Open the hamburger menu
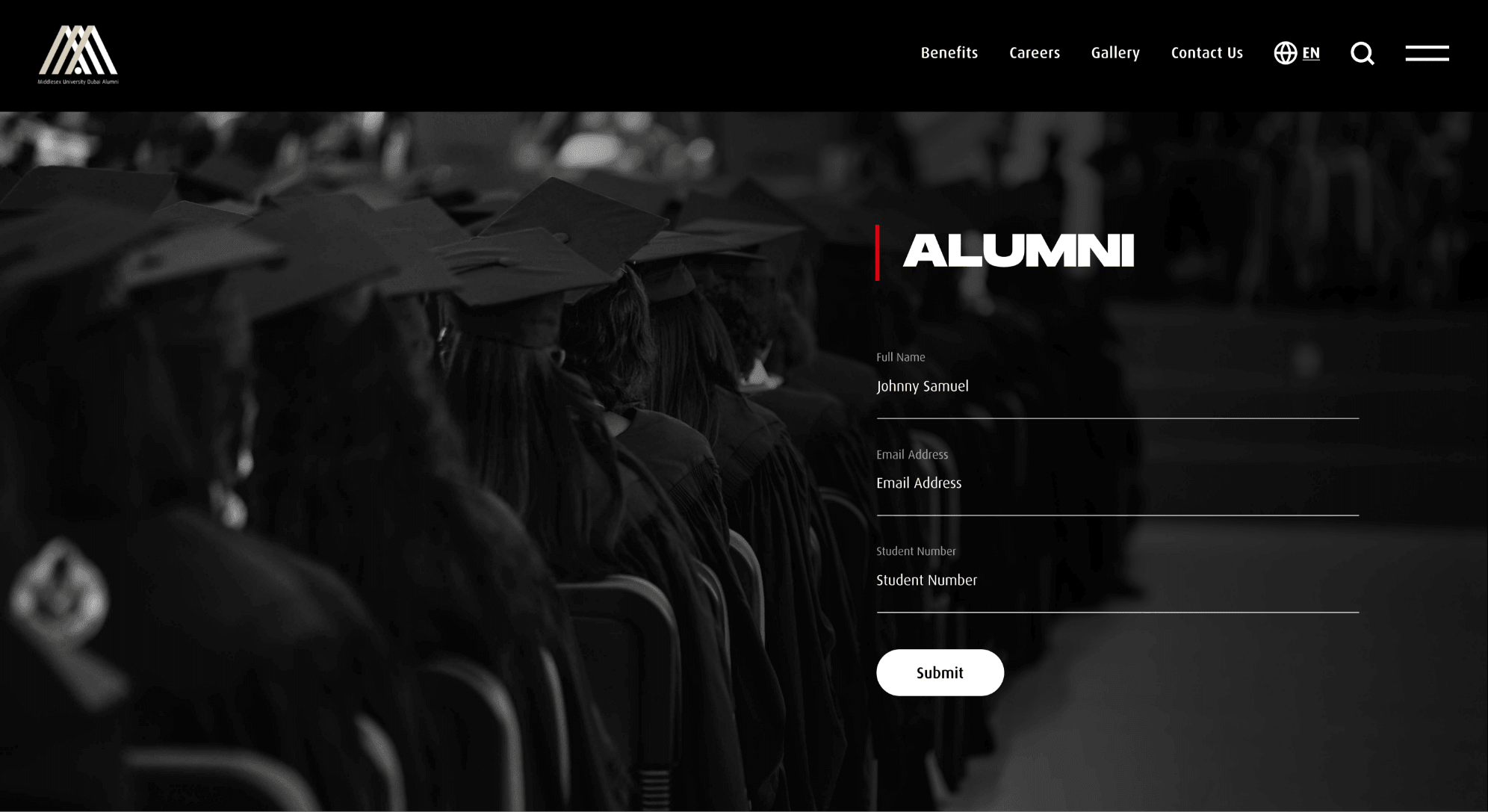The width and height of the screenshot is (1488, 812). tap(1427, 53)
